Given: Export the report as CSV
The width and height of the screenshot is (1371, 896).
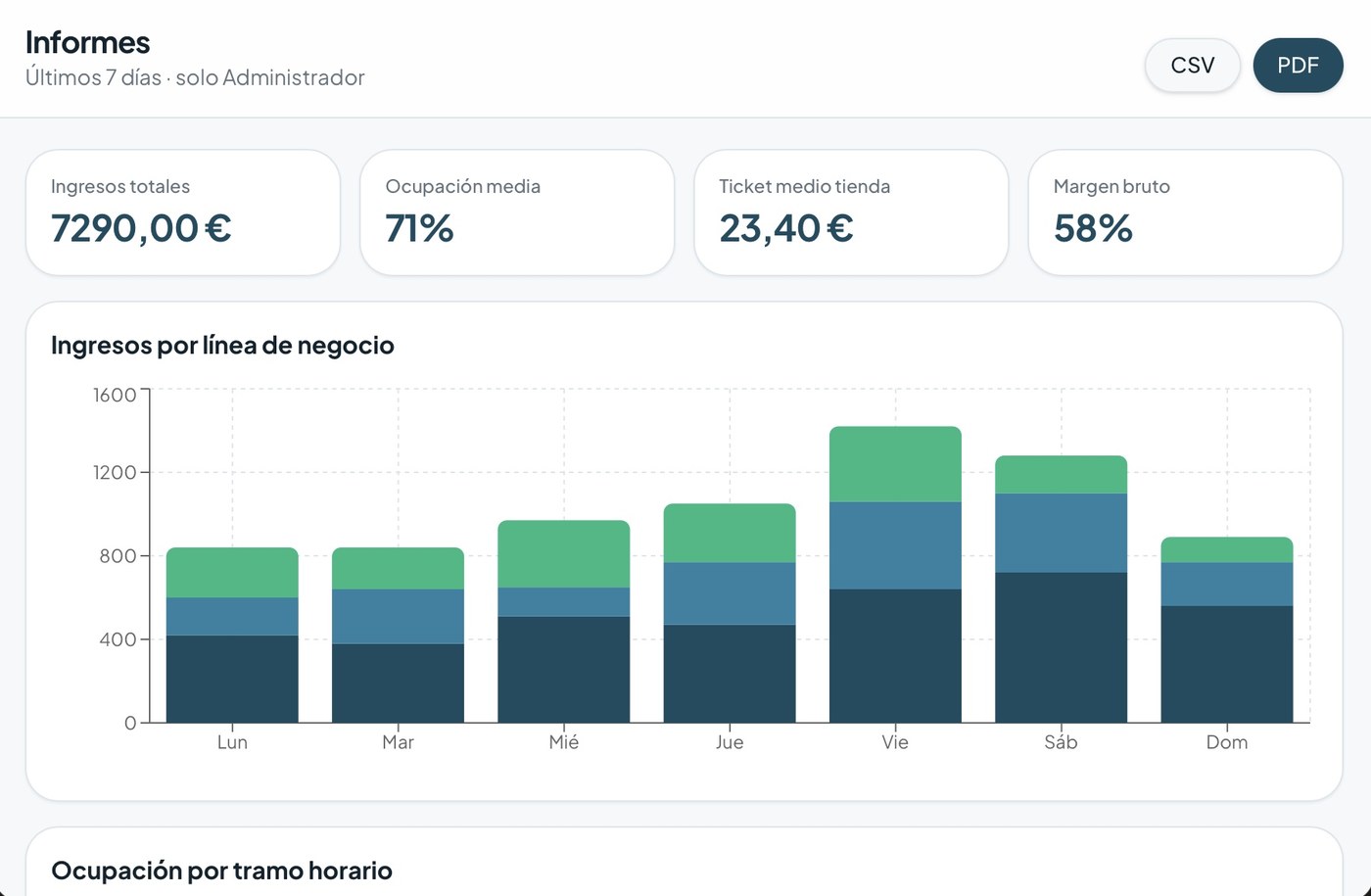Looking at the screenshot, I should [1193, 66].
